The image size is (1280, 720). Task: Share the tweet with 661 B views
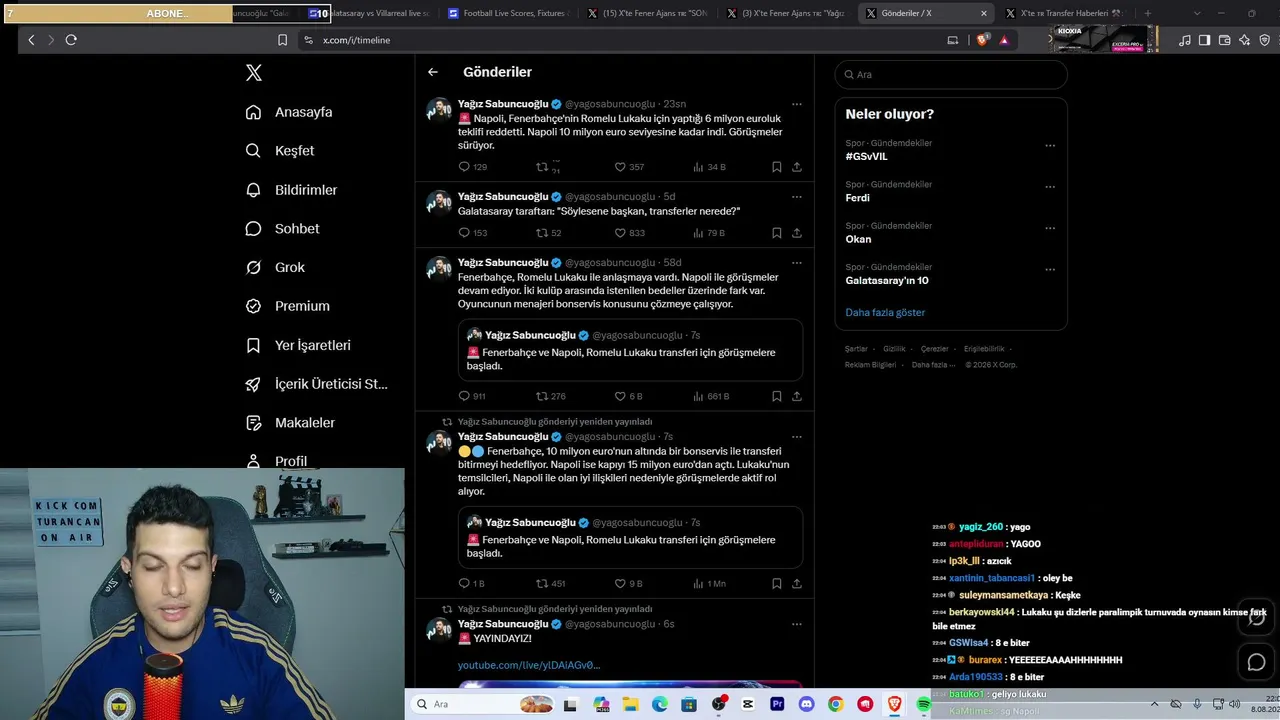797,396
